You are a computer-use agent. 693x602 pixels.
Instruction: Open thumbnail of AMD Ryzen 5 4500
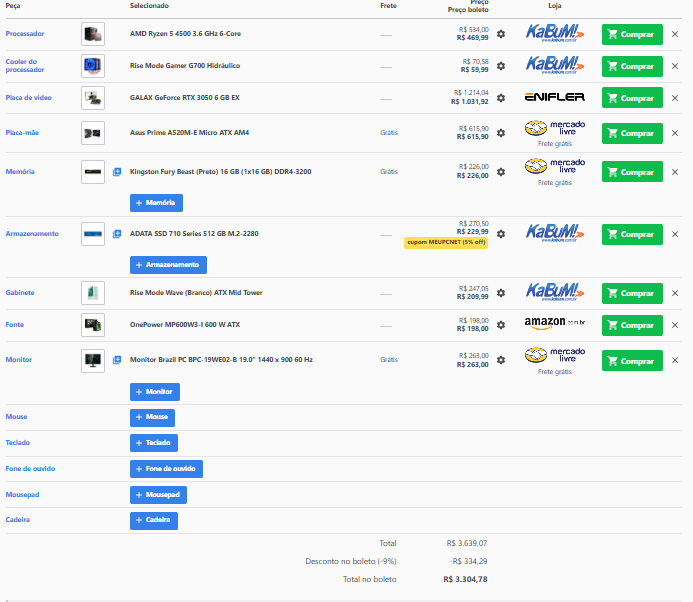[x=93, y=34]
